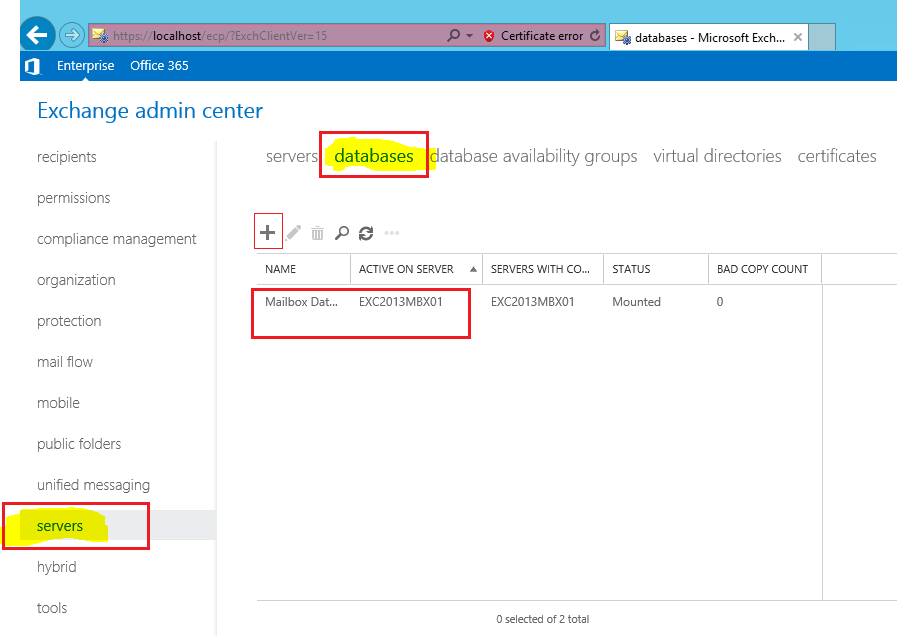
Task: Open mail flow section
Action: [x=65, y=362]
